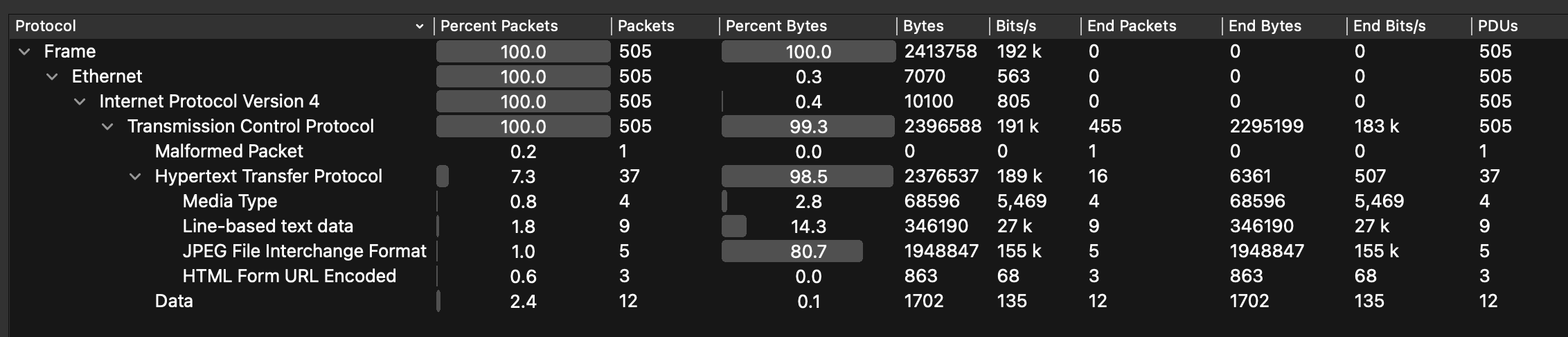The width and height of the screenshot is (1568, 337).
Task: Click the Protocol column sort arrow
Action: [x=419, y=26]
